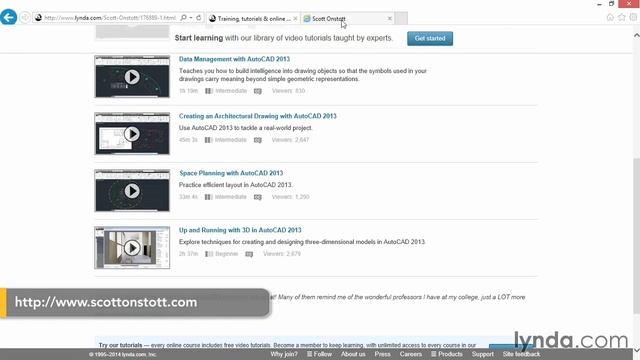Screen dimensions: 640x360
Task: Click the Site feedback footer link
Action: [522, 354]
